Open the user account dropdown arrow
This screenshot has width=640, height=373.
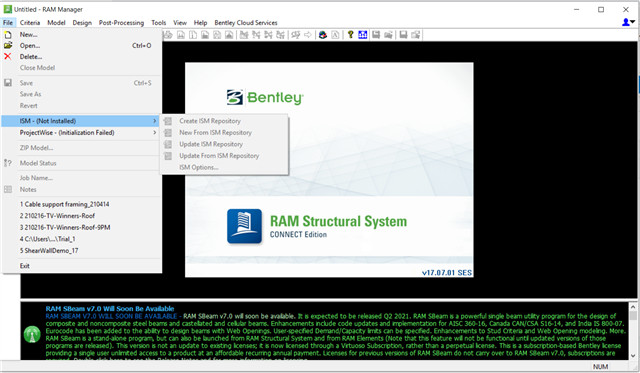click(x=633, y=22)
